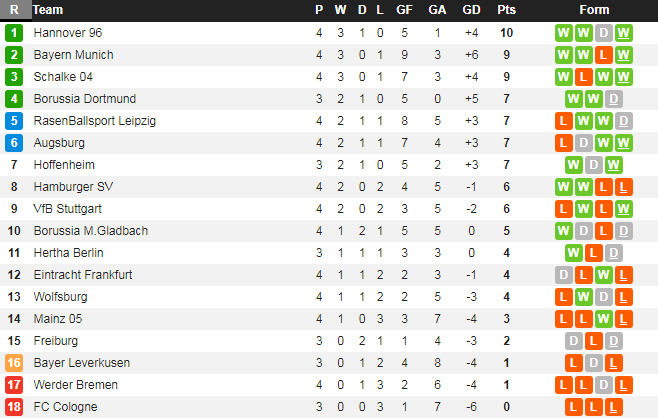This screenshot has width=658, height=418.
Task: Click the blue rank 5 badge
Action: tap(14, 121)
